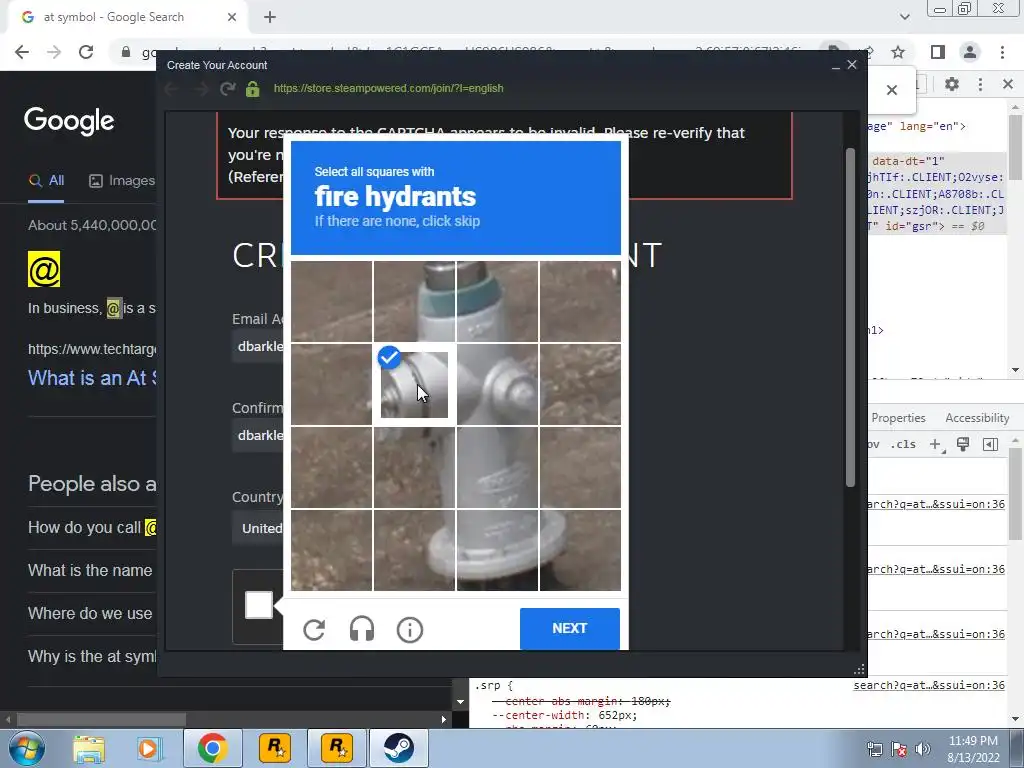Open Windows Start button
Image resolution: width=1024 pixels, height=768 pixels.
point(27,748)
